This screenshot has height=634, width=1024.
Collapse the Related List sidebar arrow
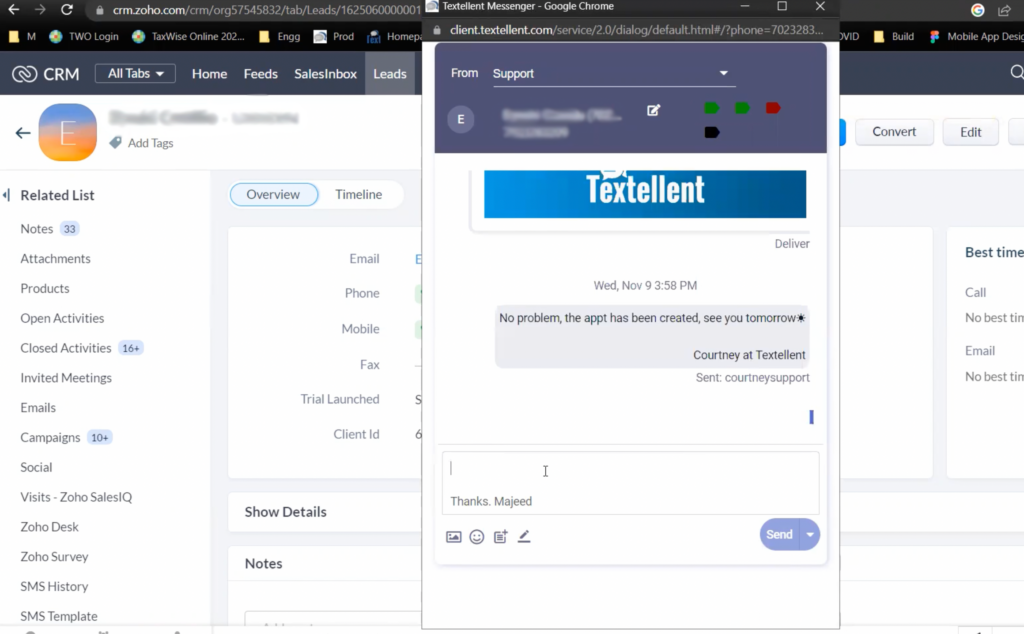click(7, 195)
